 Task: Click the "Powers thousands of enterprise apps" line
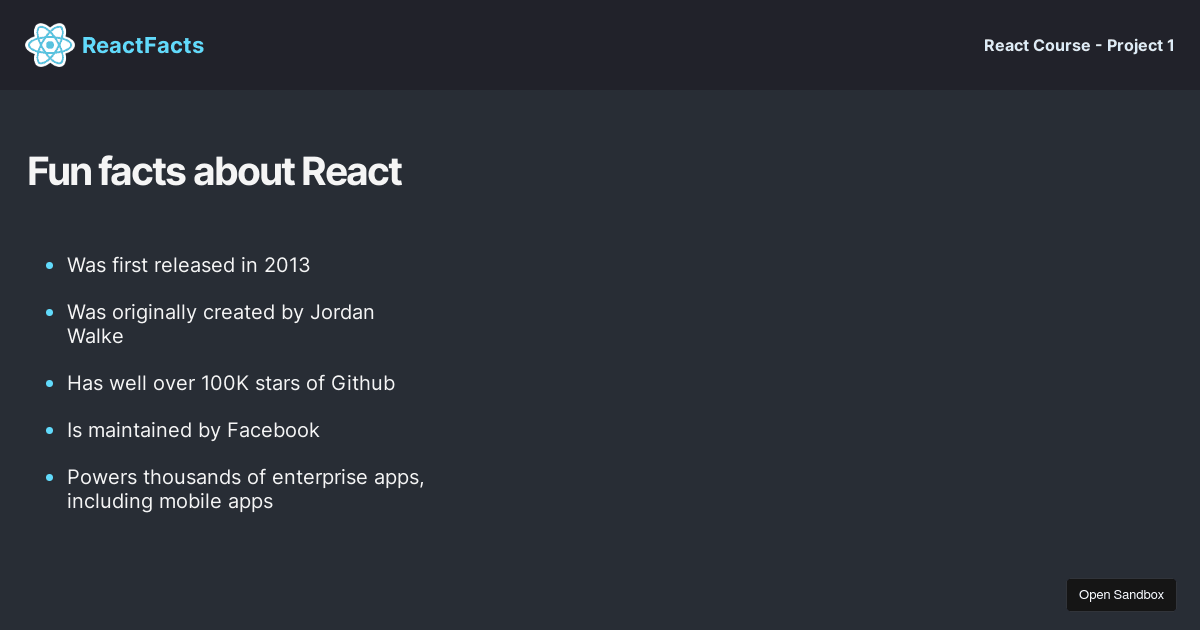245,477
